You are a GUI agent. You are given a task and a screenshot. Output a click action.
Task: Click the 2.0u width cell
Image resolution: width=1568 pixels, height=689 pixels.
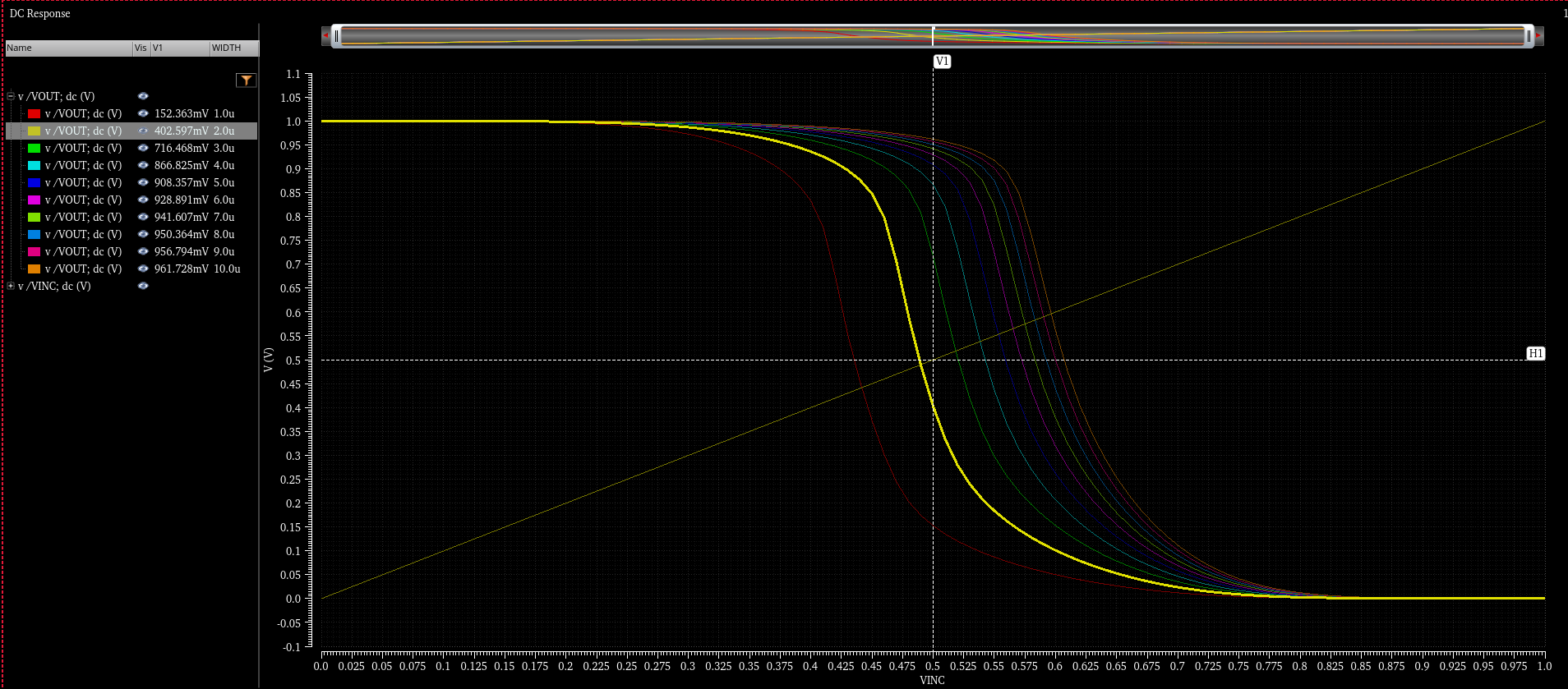(x=224, y=131)
